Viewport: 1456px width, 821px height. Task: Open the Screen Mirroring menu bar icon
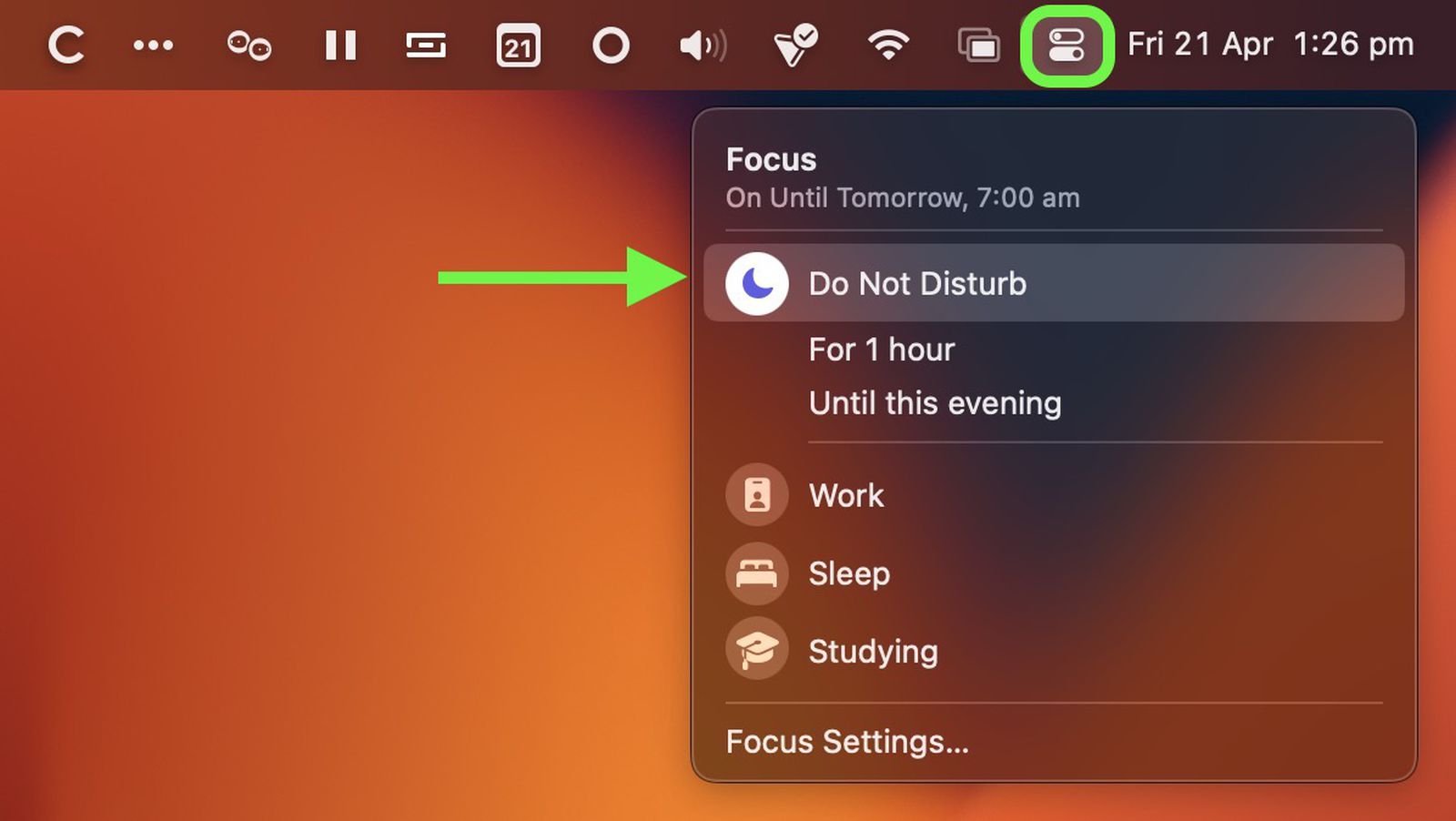click(x=978, y=45)
